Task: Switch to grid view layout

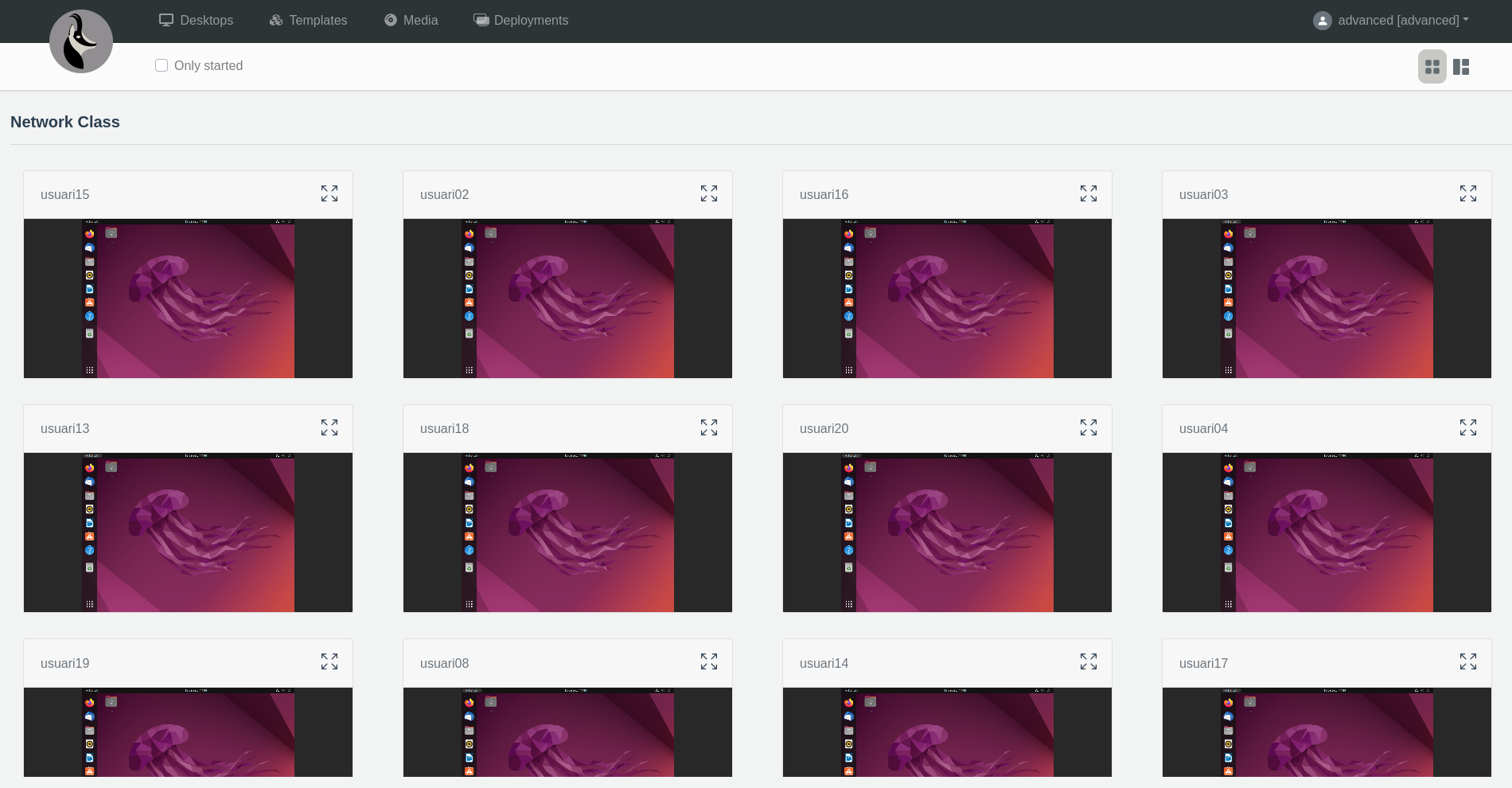Action: (1432, 67)
